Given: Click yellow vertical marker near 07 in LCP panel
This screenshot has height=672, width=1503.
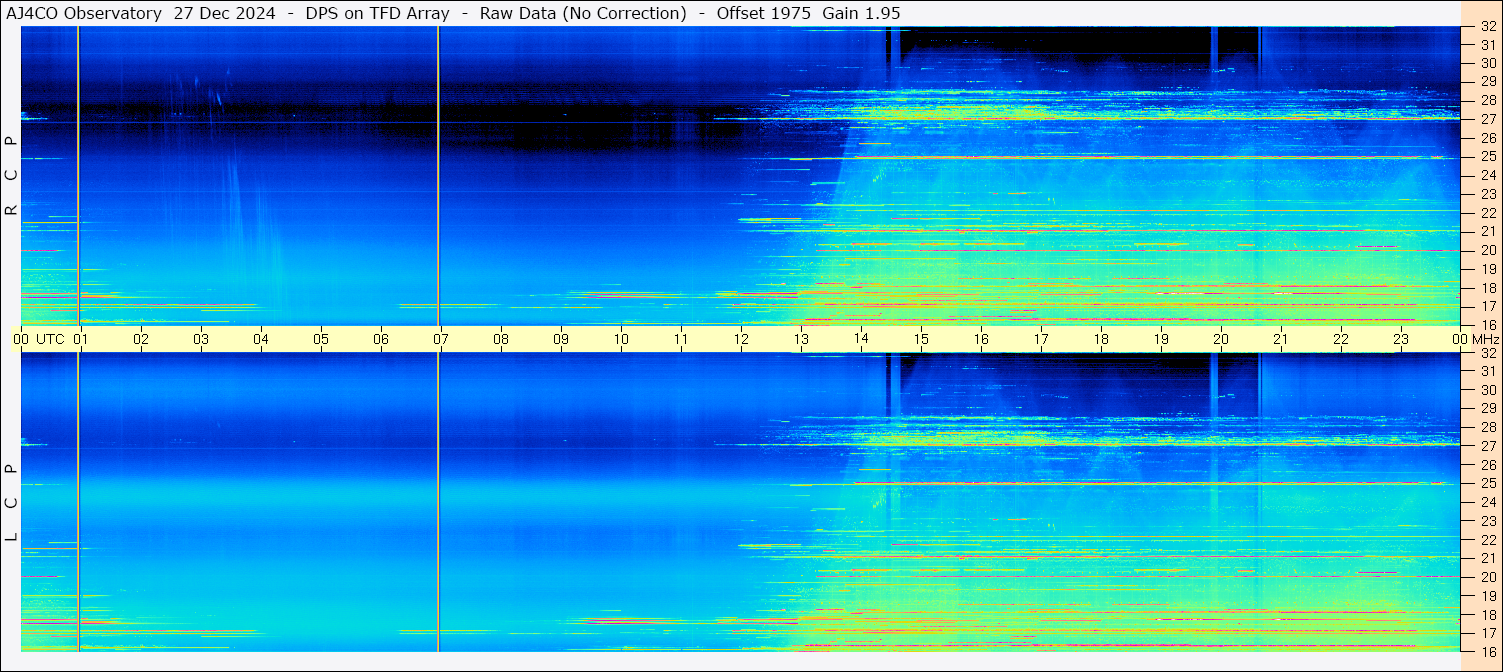Looking at the screenshot, I should (x=438, y=502).
